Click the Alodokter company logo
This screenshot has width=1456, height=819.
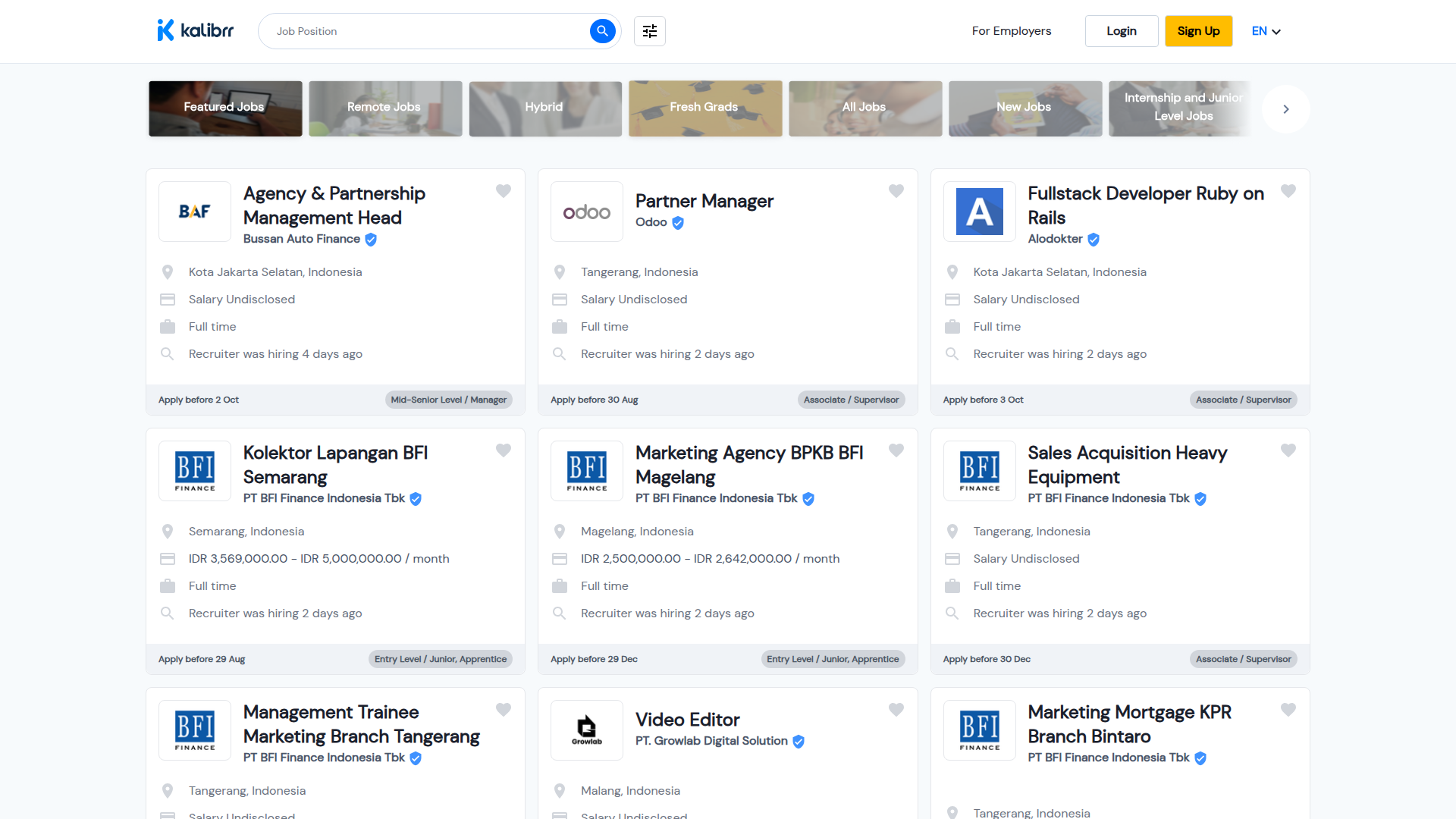(x=980, y=212)
